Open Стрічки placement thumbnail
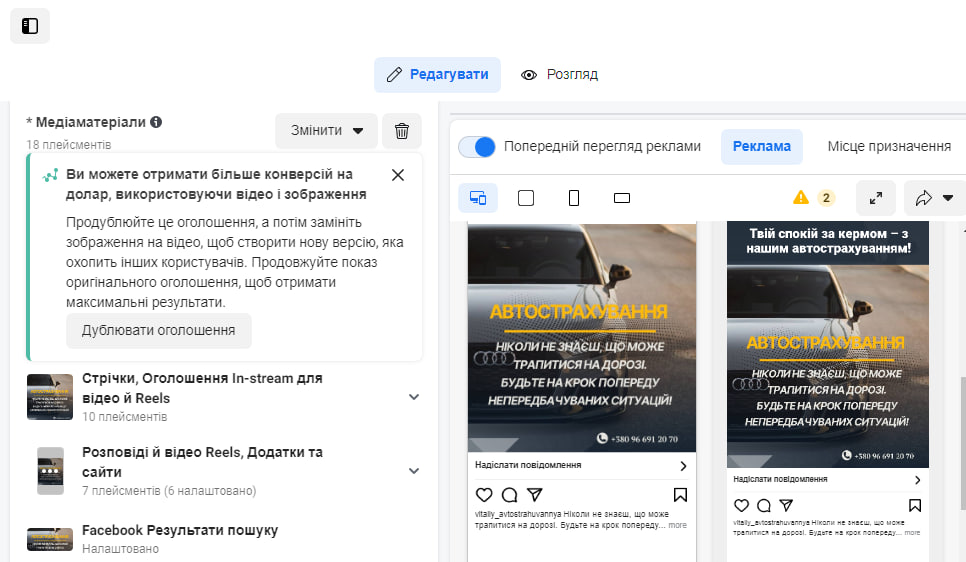 [50, 397]
